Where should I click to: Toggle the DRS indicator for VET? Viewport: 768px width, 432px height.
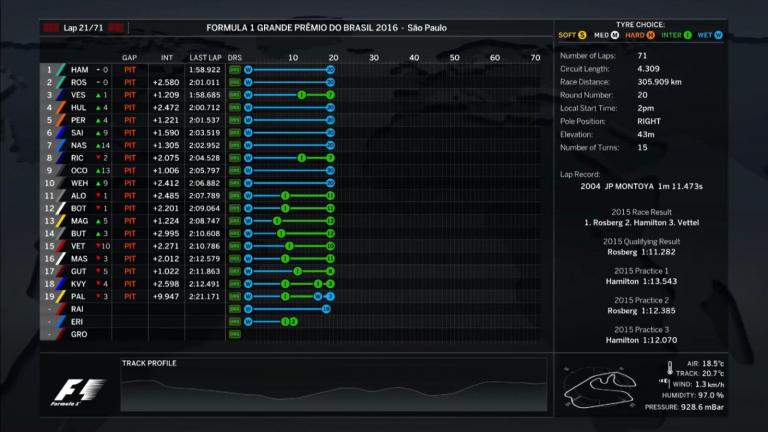(234, 245)
